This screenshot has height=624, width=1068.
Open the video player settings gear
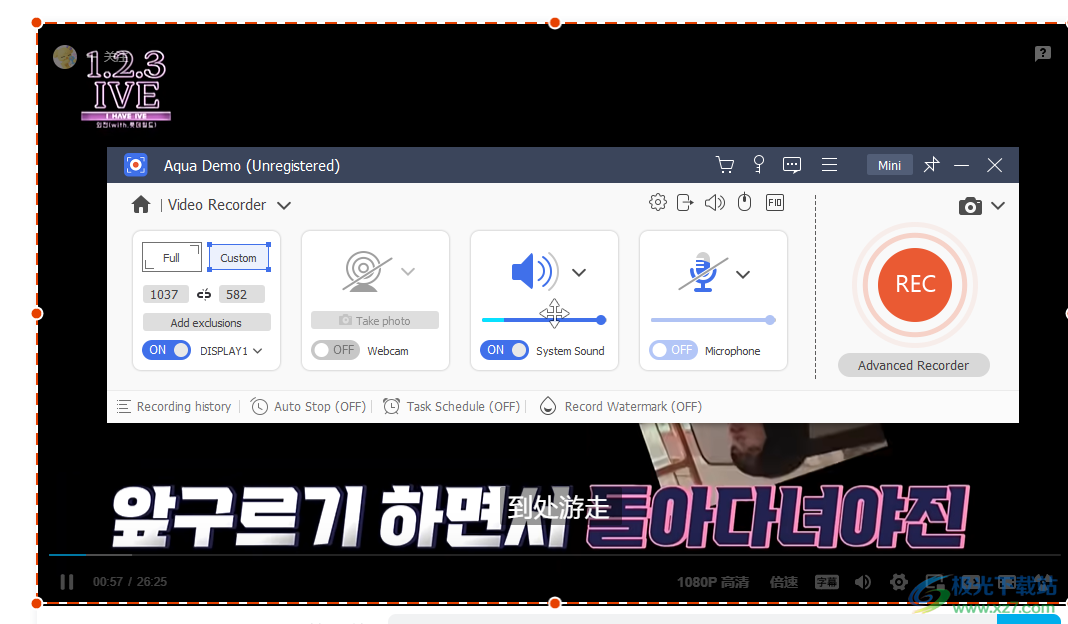pyautogui.click(x=898, y=582)
